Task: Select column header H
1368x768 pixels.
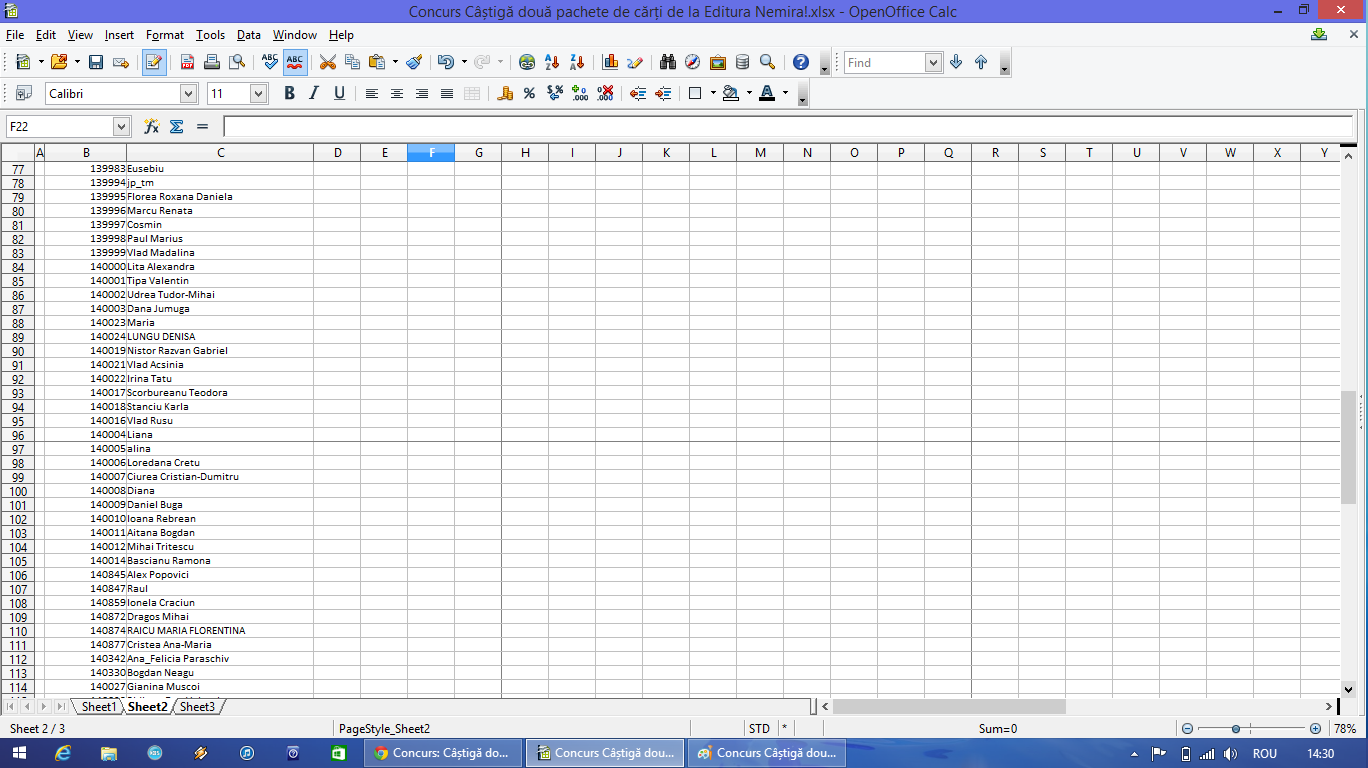Action: (x=525, y=153)
